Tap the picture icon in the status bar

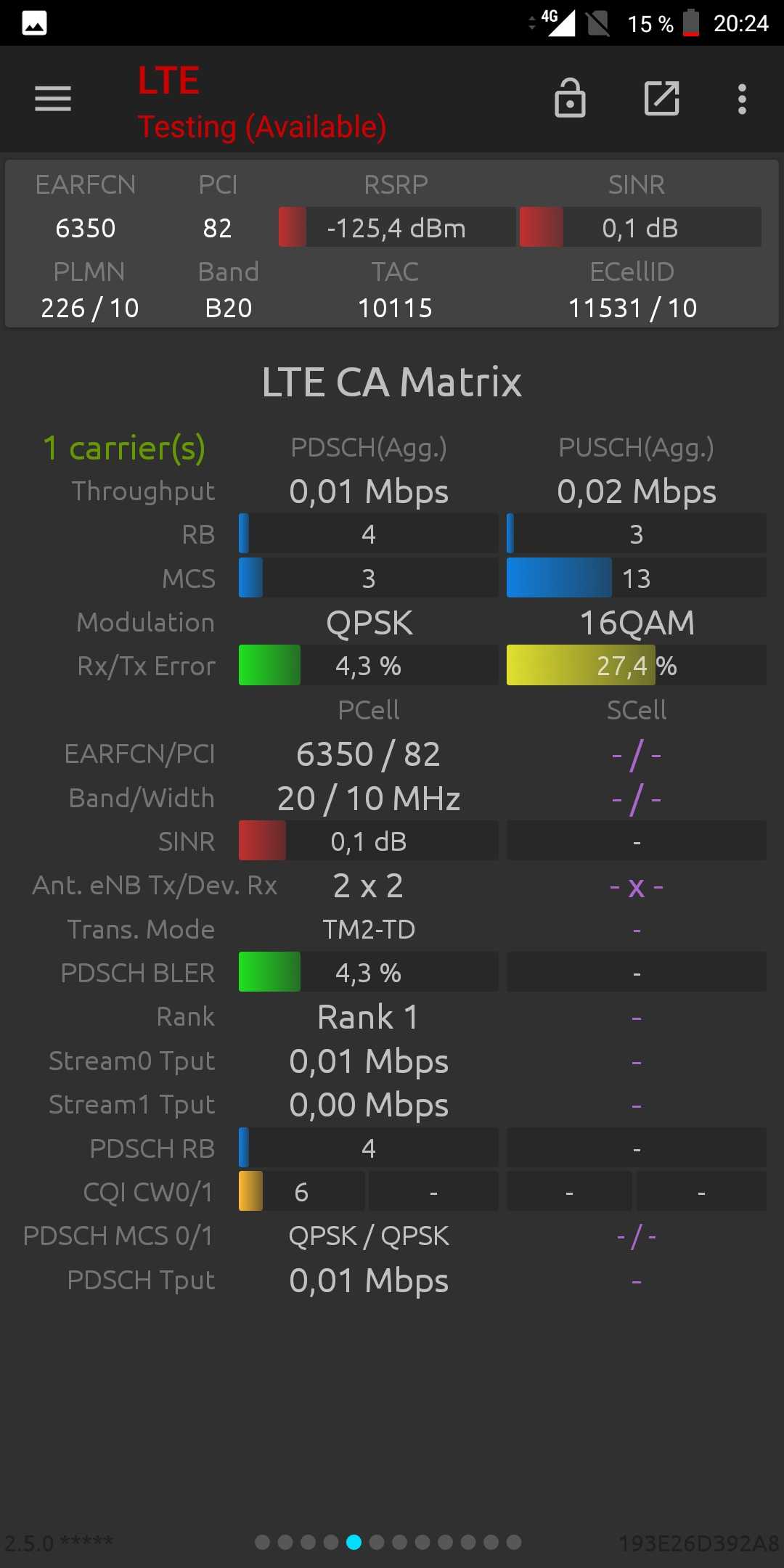(34, 23)
